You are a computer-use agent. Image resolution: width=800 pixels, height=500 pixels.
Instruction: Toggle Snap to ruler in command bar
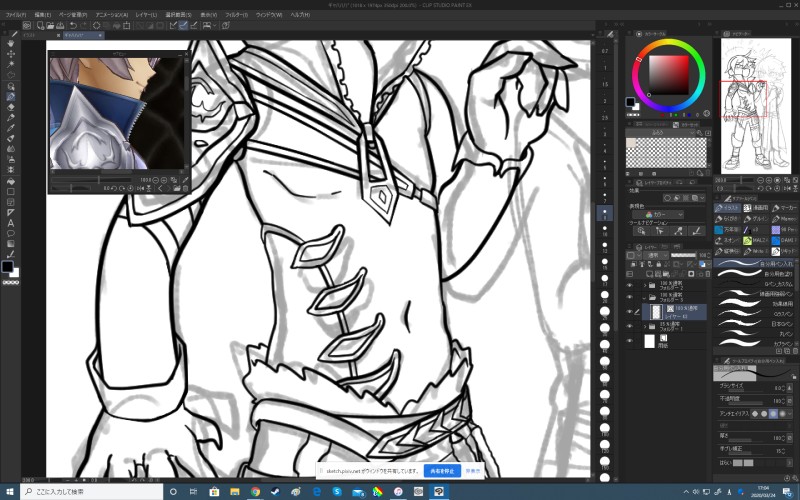[173, 25]
